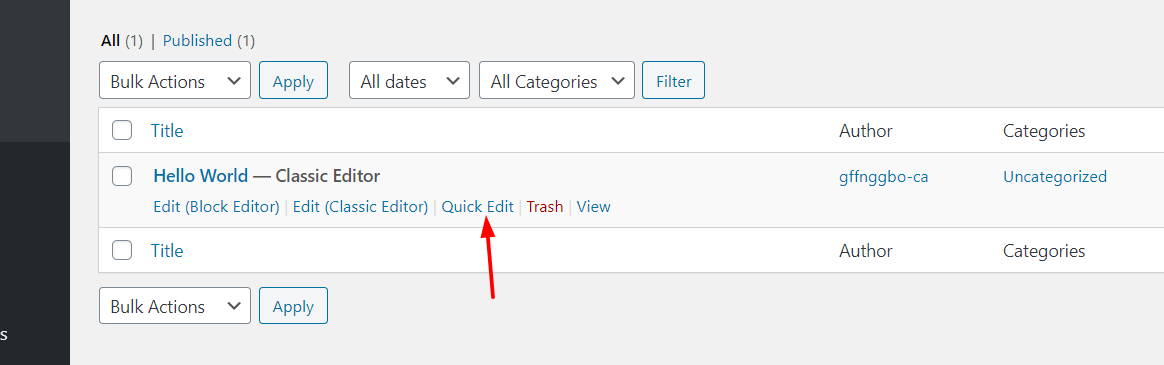Check the bottom Title select-all checkbox

[122, 250]
